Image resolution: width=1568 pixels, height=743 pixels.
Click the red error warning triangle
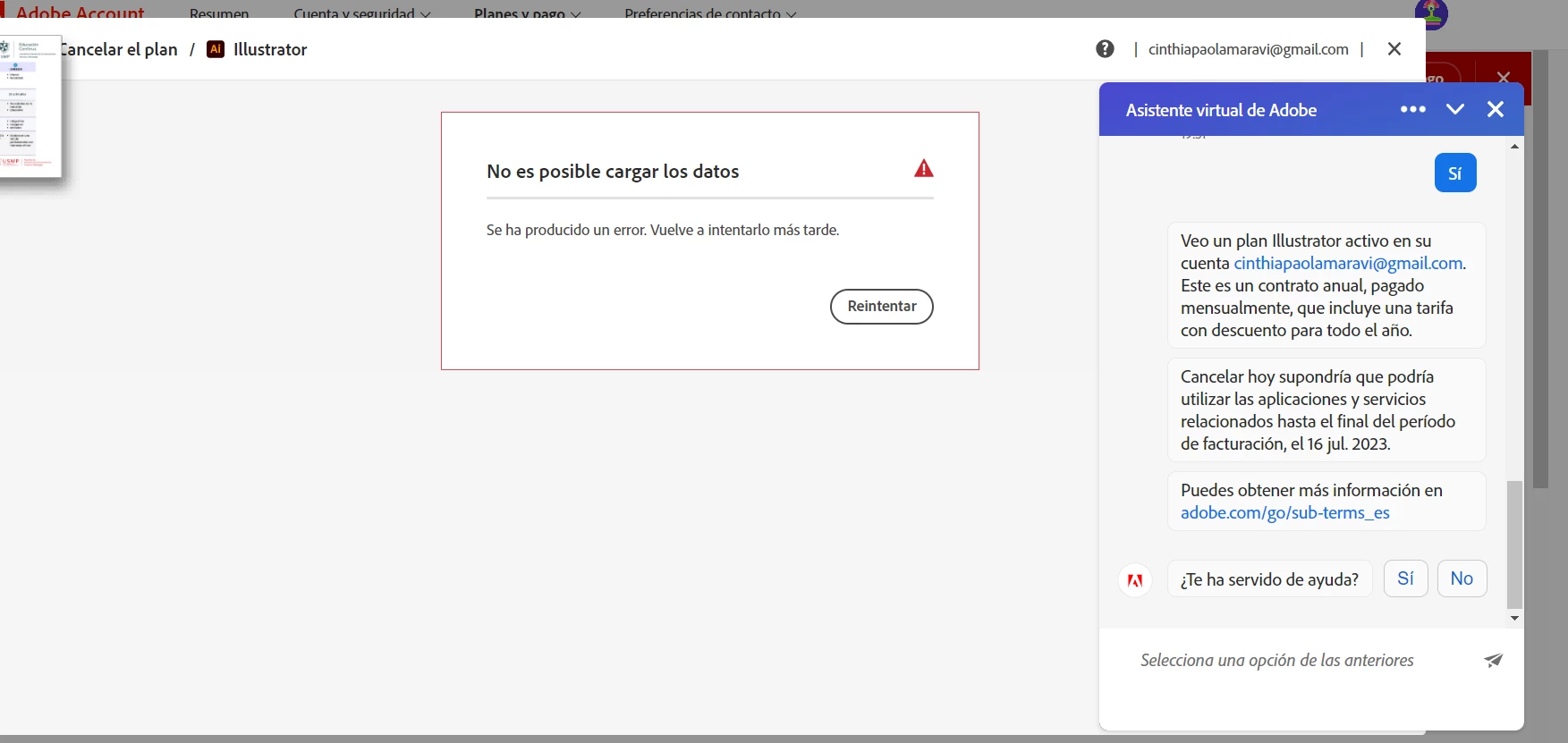[x=924, y=168]
